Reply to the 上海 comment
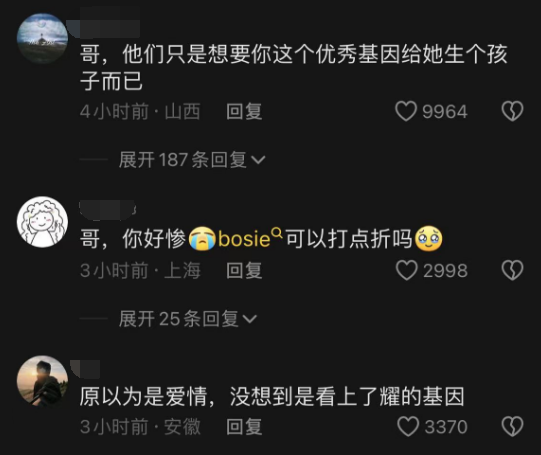This screenshot has width=541, height=455. point(244,270)
